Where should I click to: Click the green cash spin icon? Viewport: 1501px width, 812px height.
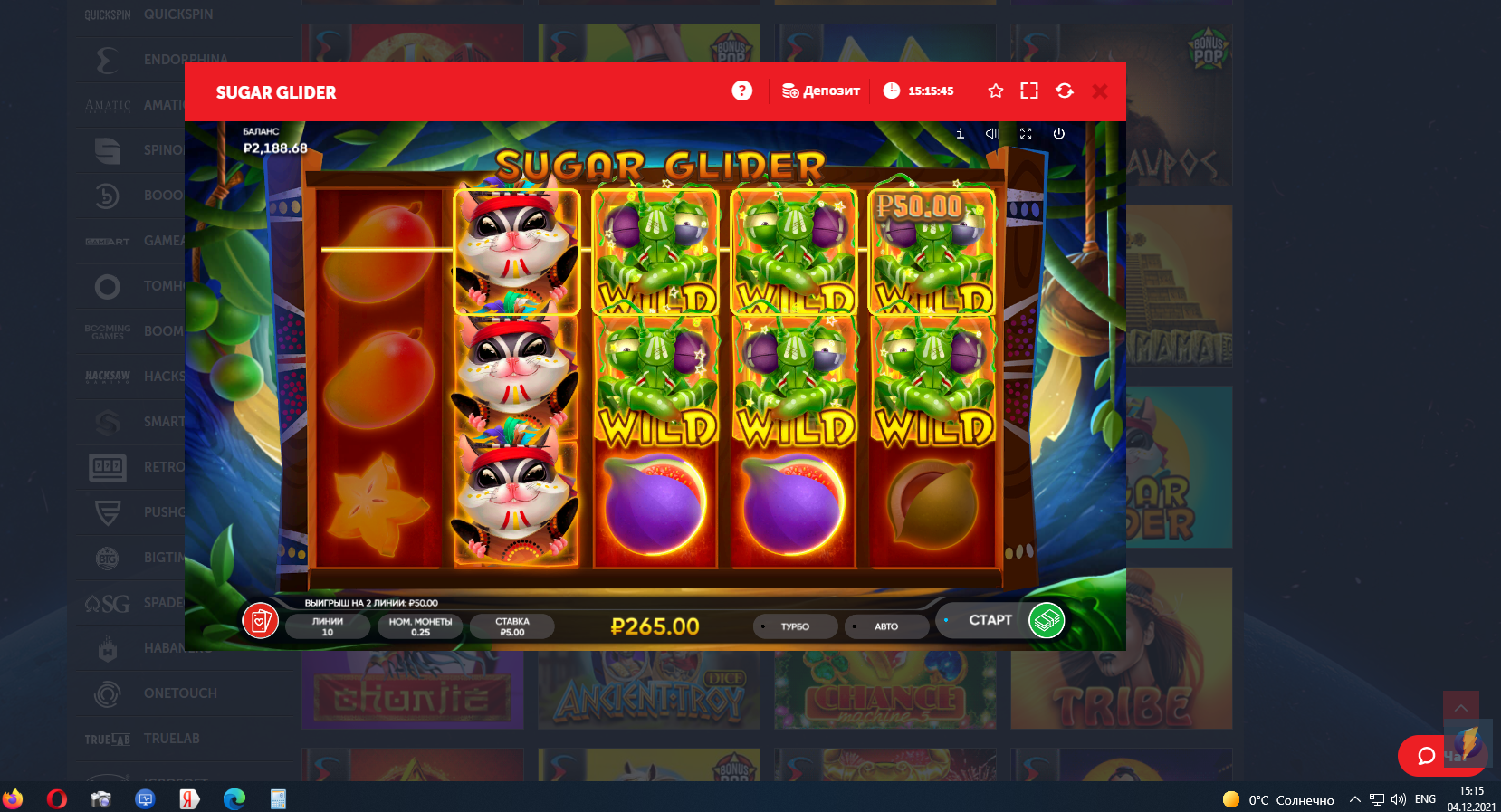tap(1047, 620)
